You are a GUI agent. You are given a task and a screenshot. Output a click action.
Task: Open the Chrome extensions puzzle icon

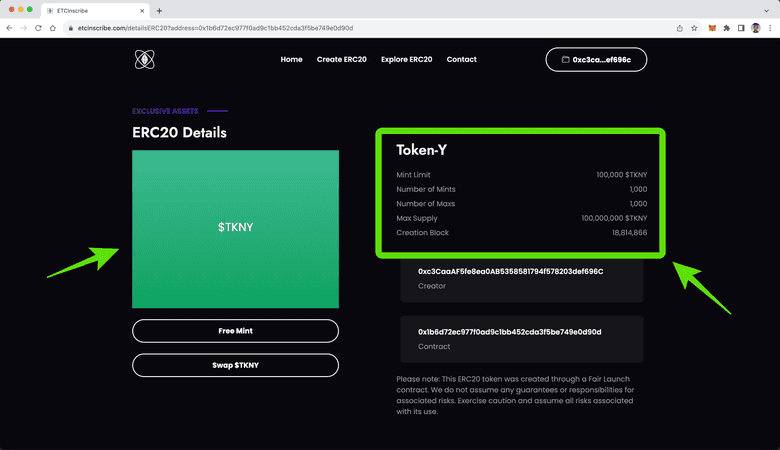coord(726,28)
